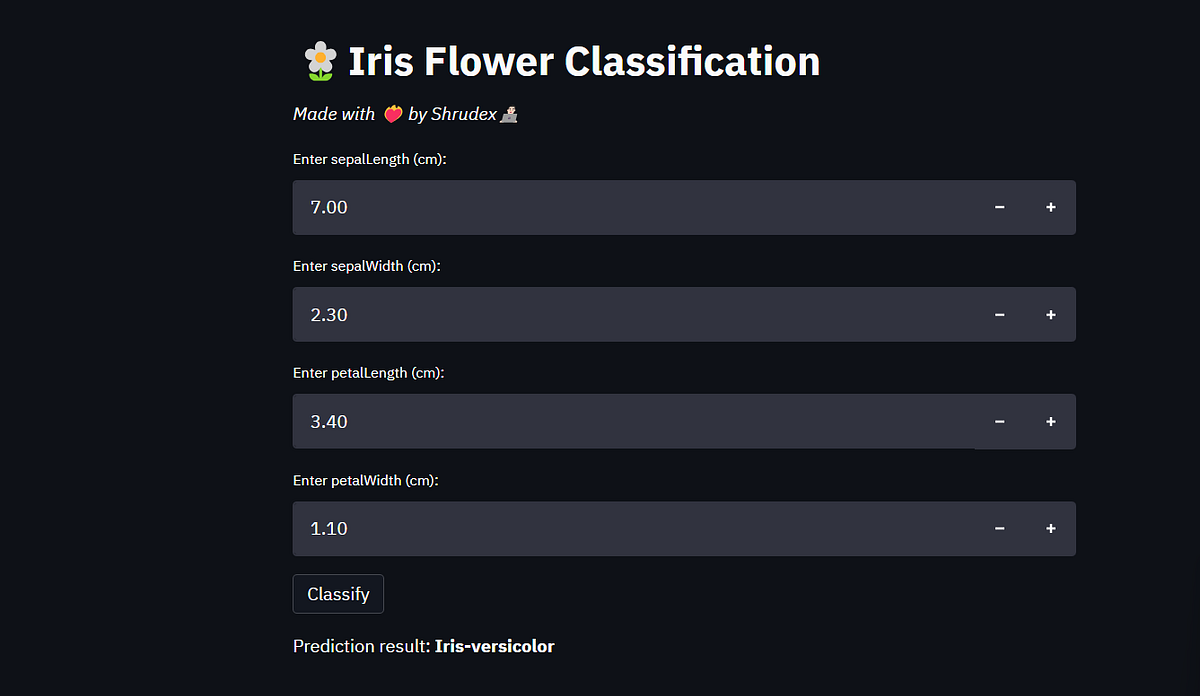Click the Enter sepalLength (cm) label

pyautogui.click(x=369, y=159)
